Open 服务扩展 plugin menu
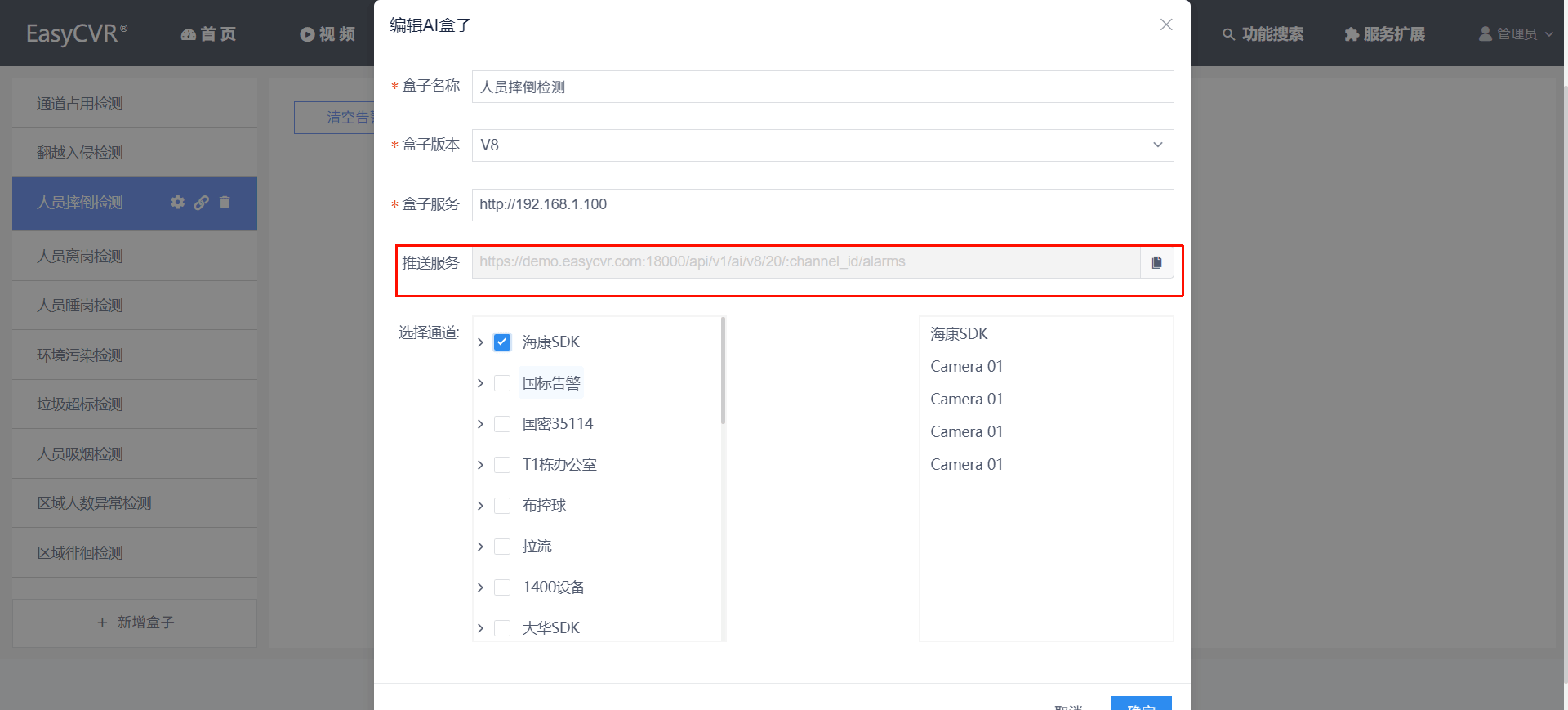This screenshot has width=1568, height=710. click(1384, 34)
